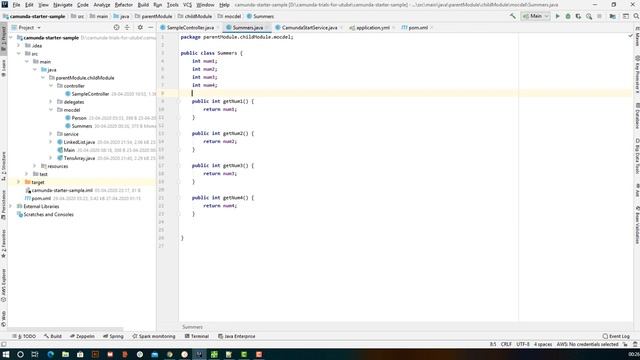Start debugging with the green bug icon

click(x=568, y=16)
